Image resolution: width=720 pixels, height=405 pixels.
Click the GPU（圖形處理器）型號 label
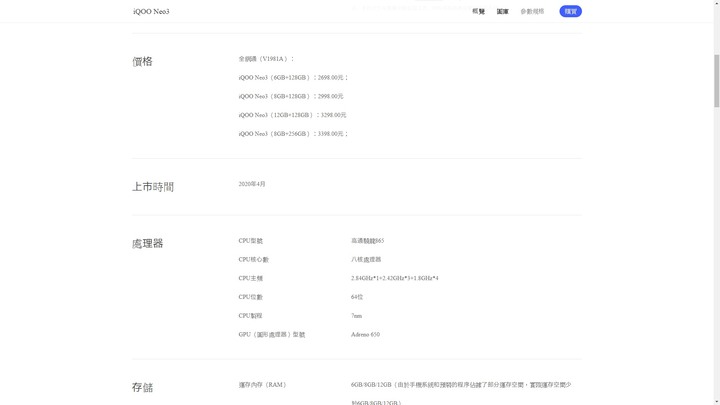[x=272, y=335]
